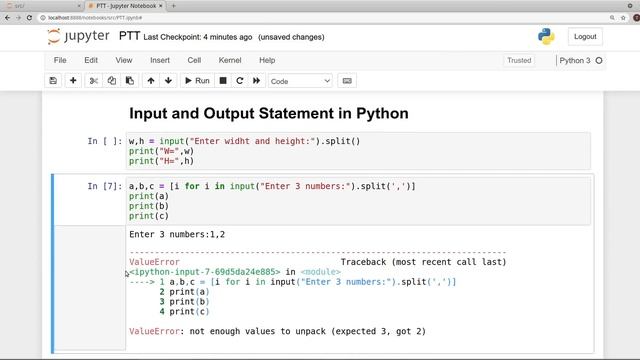Click the Trusted notebook indicator
Image resolution: width=640 pixels, height=360 pixels.
[x=519, y=60]
